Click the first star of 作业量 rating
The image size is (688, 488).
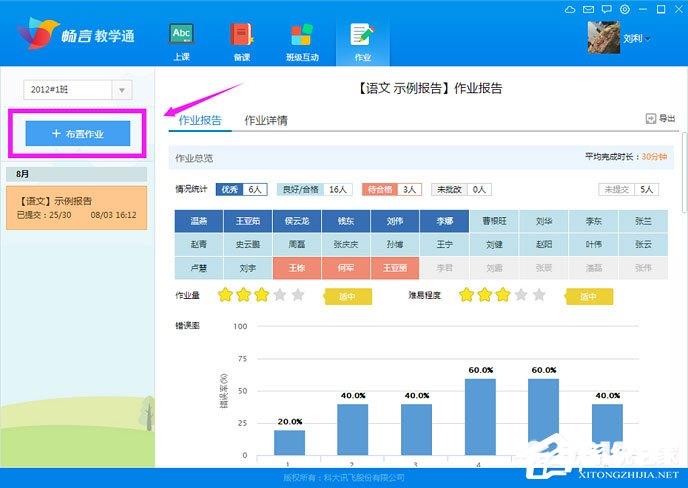[x=225, y=294]
